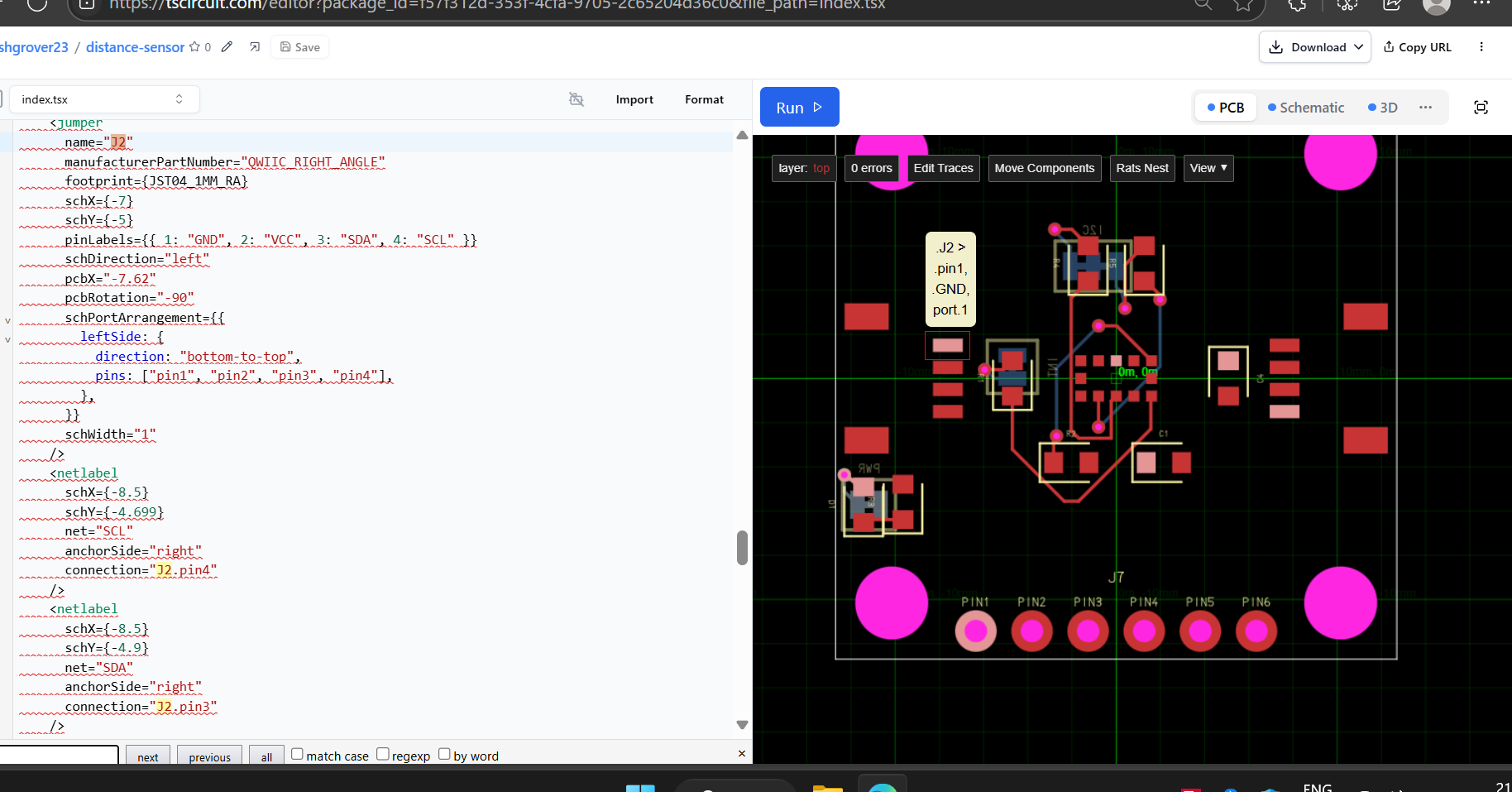Click the Run button
This screenshot has width=1512, height=792.
pyautogui.click(x=799, y=108)
